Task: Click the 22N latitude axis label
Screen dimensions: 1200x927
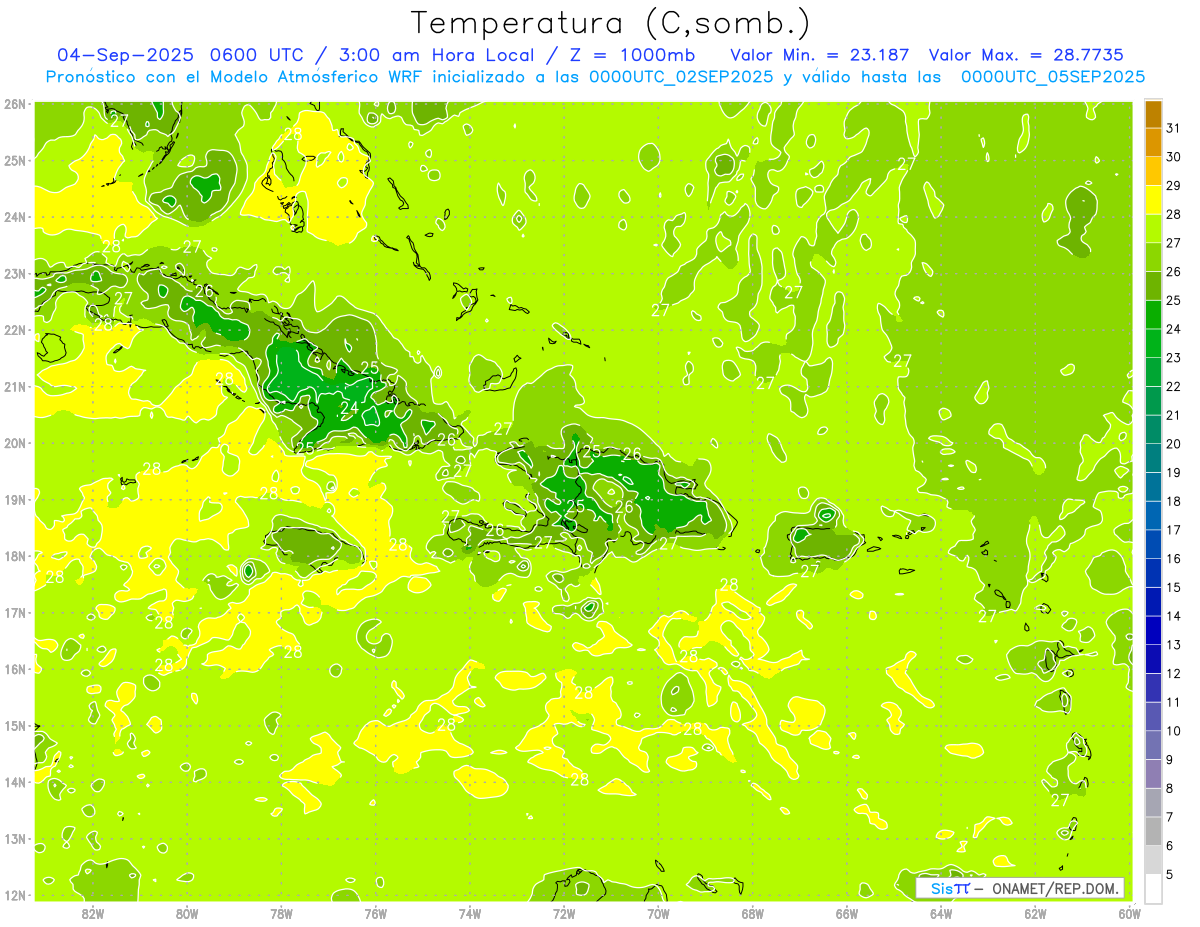Action: point(15,330)
